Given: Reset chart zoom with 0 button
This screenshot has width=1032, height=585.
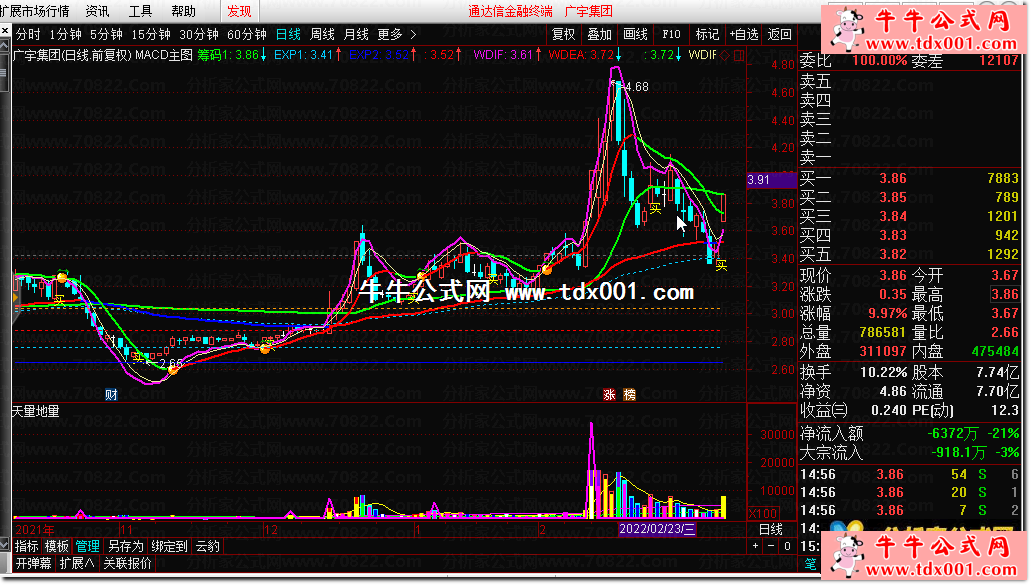Looking at the screenshot, I should [x=787, y=546].
